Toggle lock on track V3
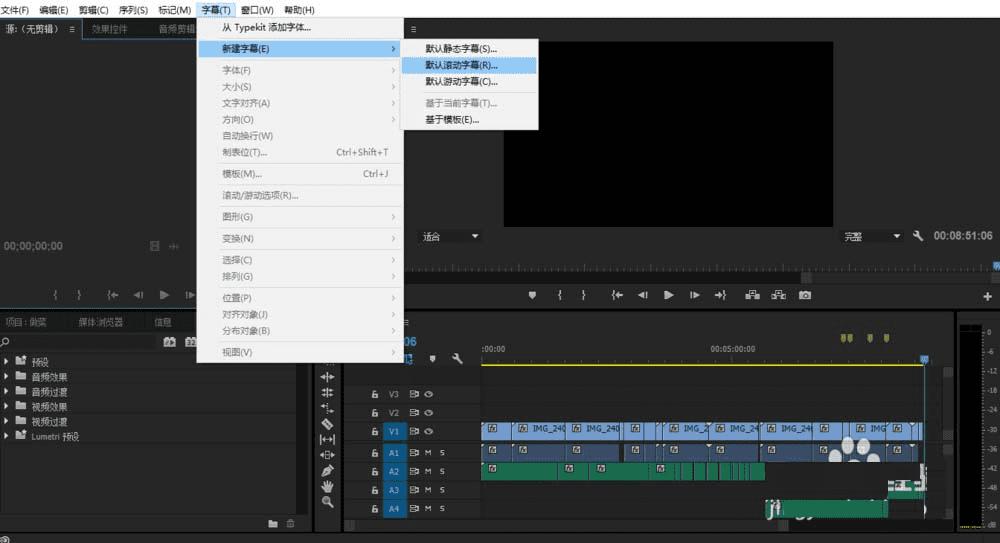Viewport: 1000px width, 543px height. (x=375, y=394)
